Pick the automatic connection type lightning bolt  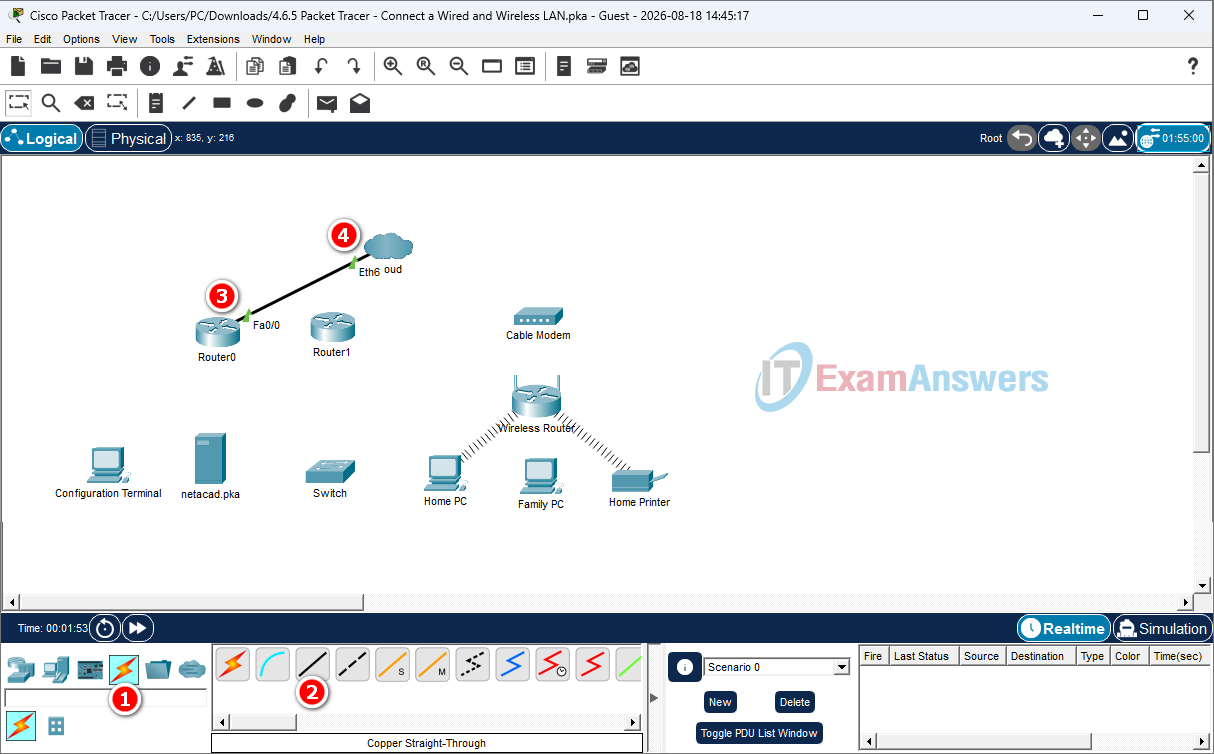pyautogui.click(x=232, y=664)
